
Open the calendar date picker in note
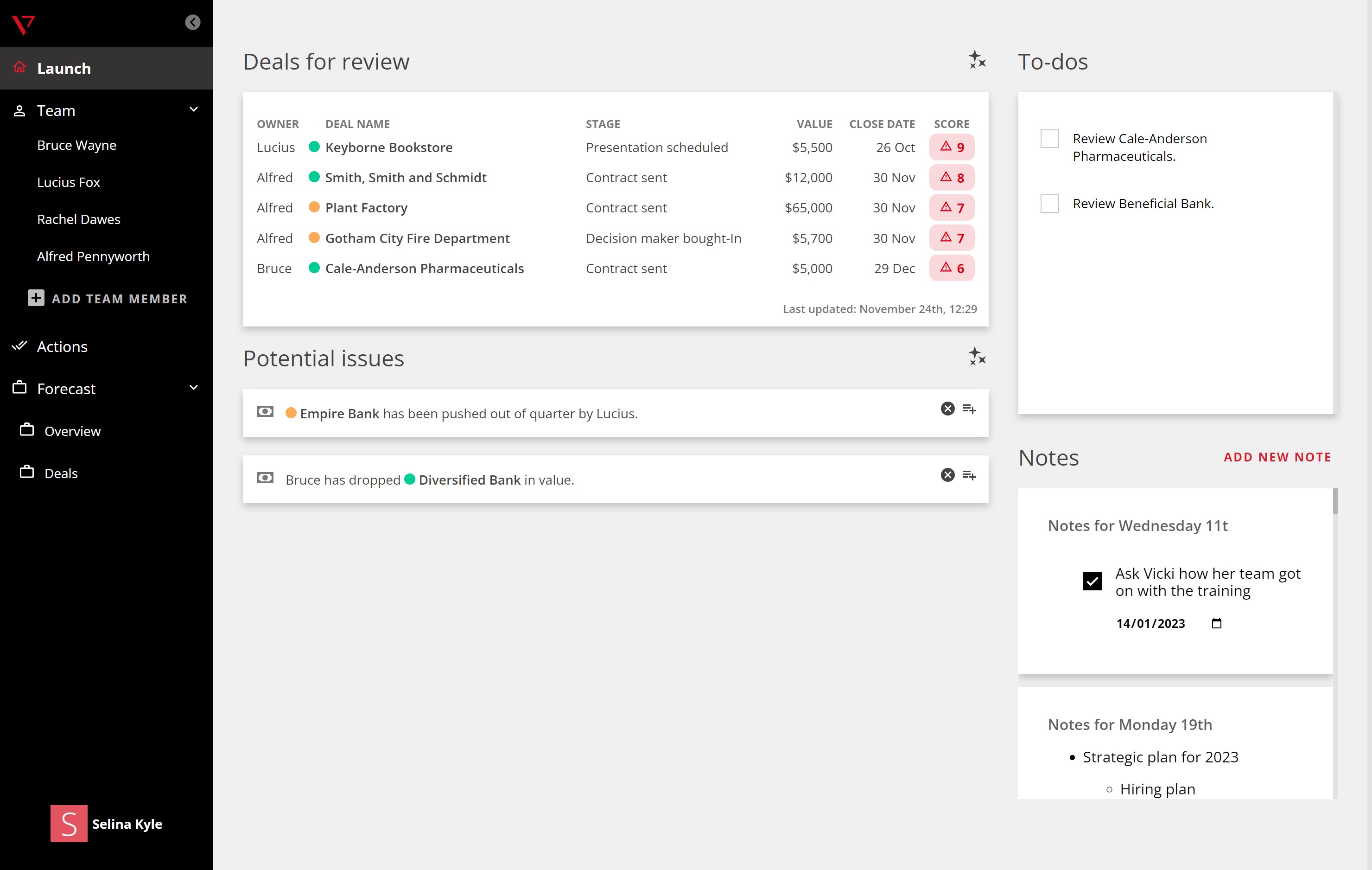tap(1216, 623)
